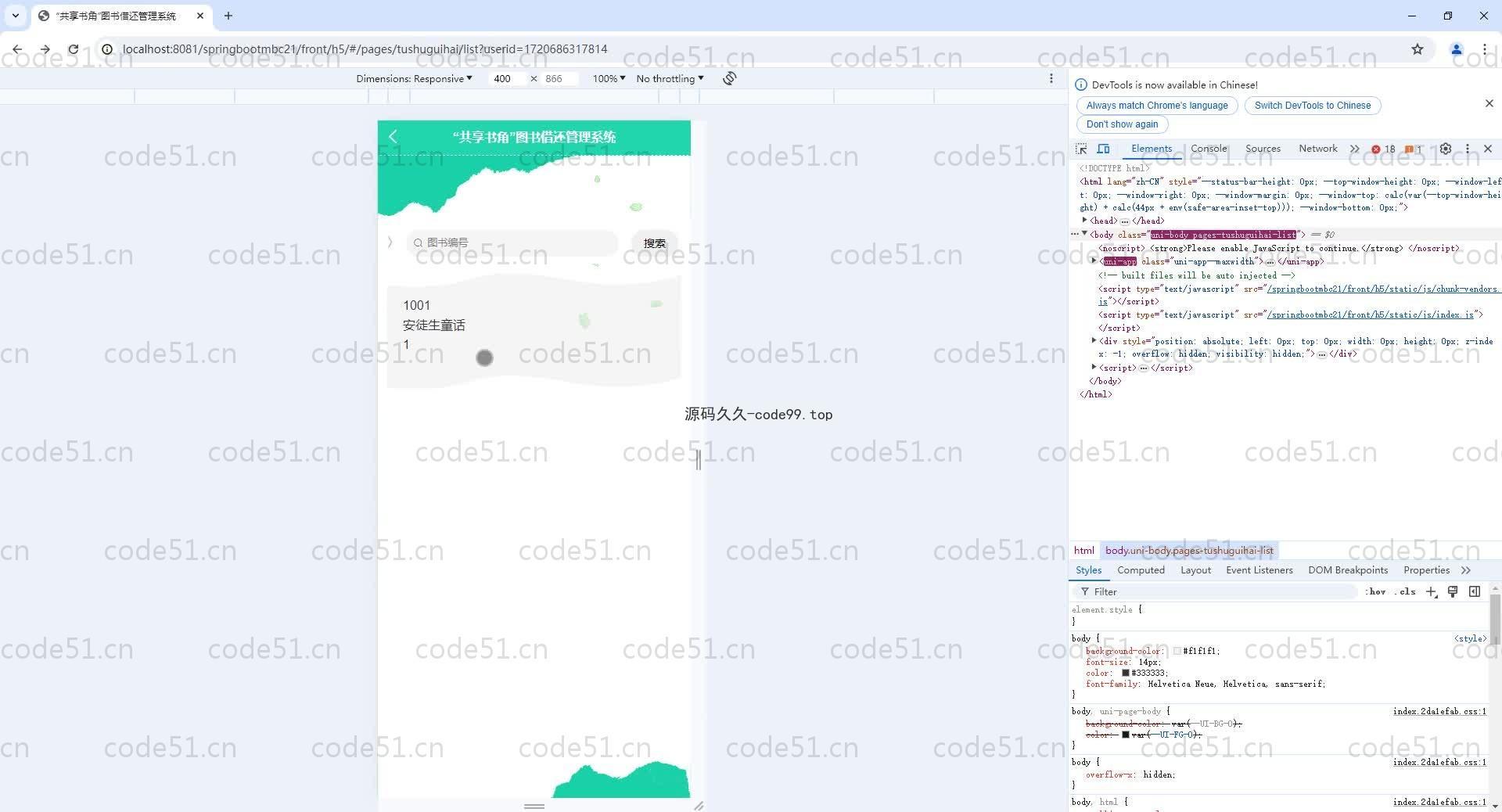Screen dimensions: 1502x812
Task: Open the No throttling dropdown
Action: pyautogui.click(x=670, y=78)
